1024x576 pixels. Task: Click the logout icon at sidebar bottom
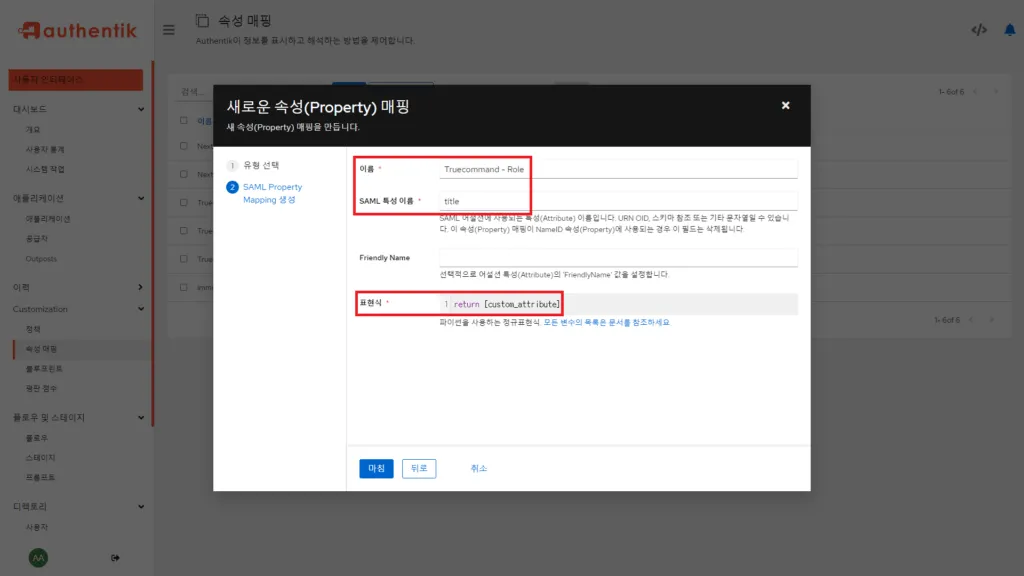point(116,559)
